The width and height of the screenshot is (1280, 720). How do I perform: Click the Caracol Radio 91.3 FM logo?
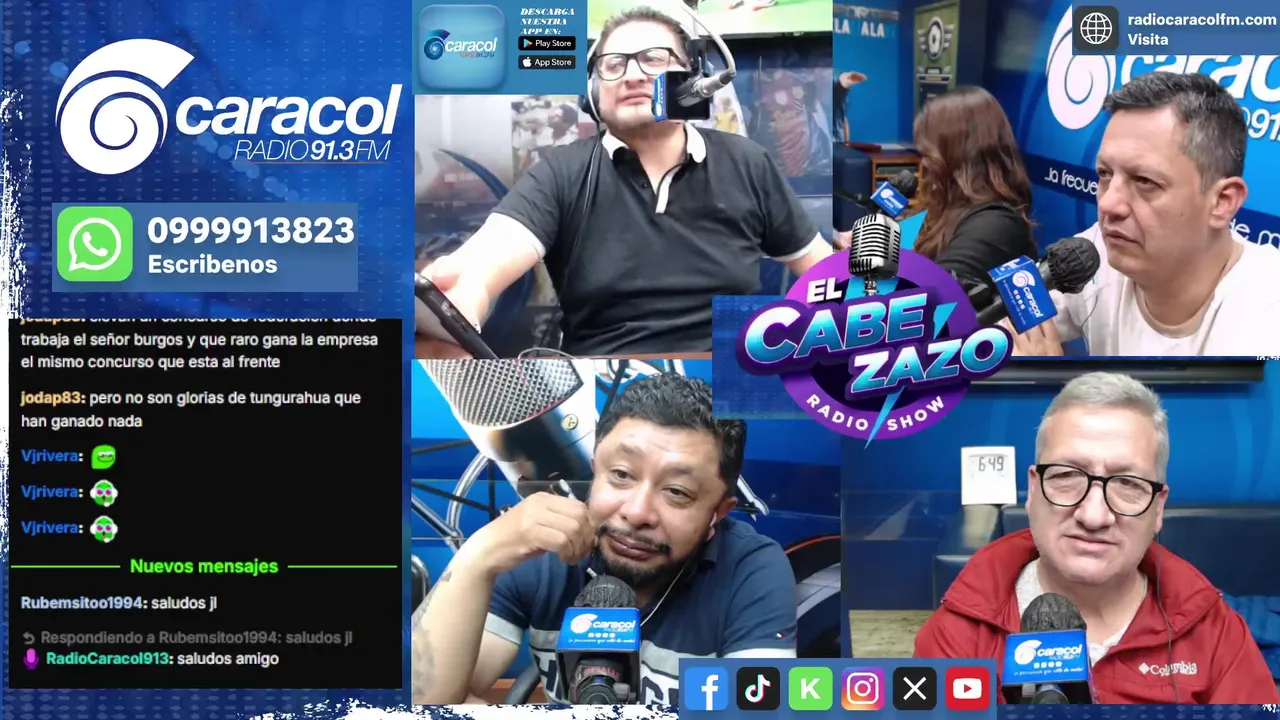[x=228, y=108]
